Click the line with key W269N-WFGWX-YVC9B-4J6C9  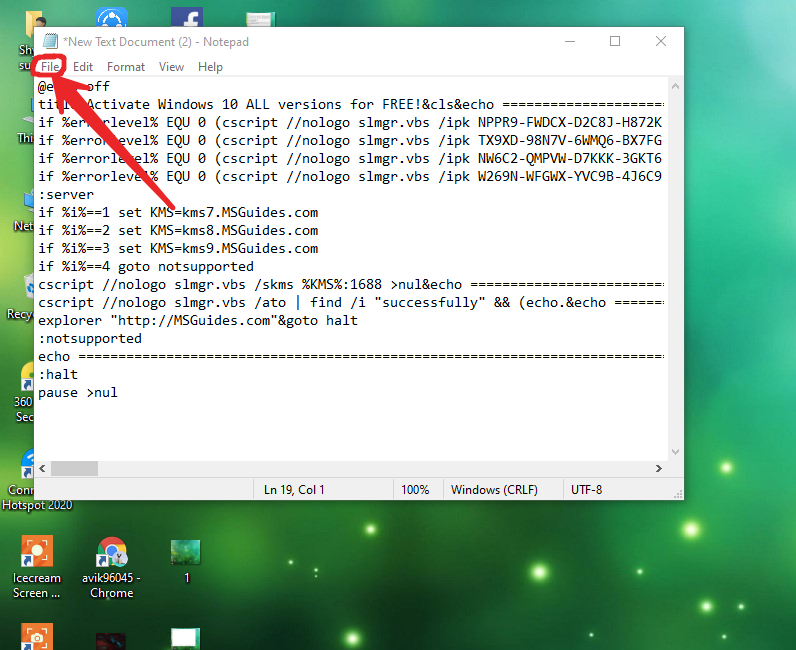350,176
